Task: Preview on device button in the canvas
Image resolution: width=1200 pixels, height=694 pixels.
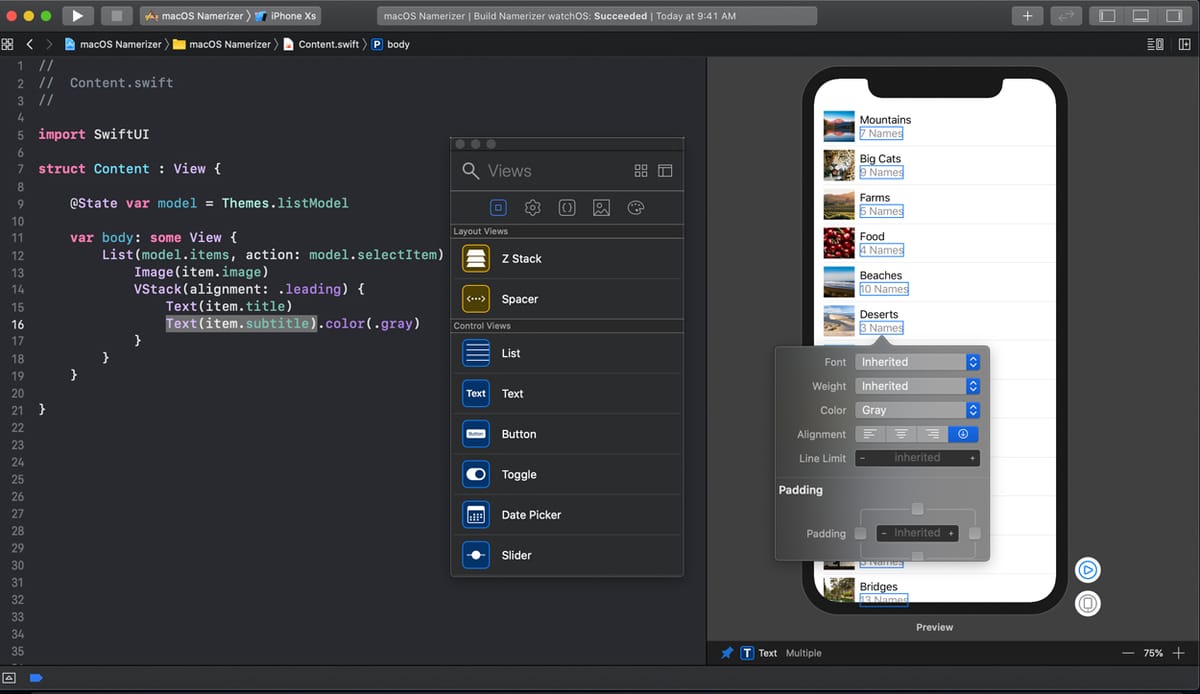Action: pyautogui.click(x=1088, y=604)
